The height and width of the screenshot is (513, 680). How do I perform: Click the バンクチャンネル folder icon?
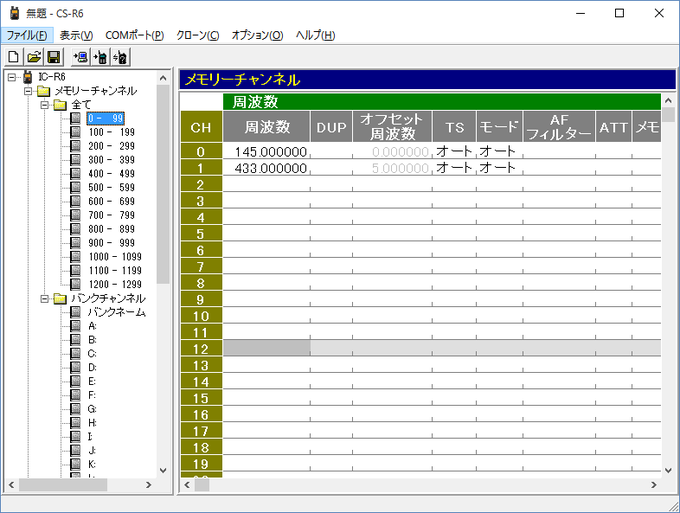pos(60,299)
